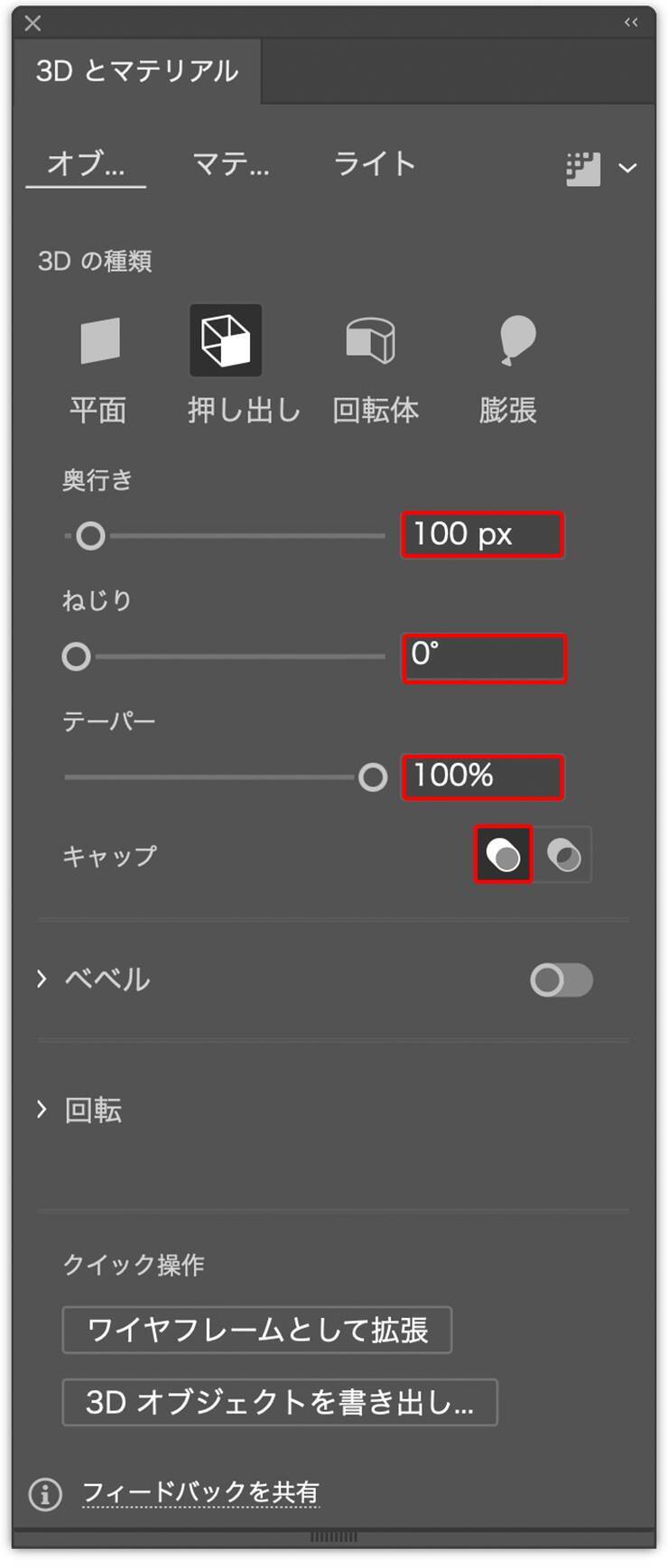Select the 押し出し (Extrude) 3D type icon
The width and height of the screenshot is (668, 1568).
[x=226, y=340]
